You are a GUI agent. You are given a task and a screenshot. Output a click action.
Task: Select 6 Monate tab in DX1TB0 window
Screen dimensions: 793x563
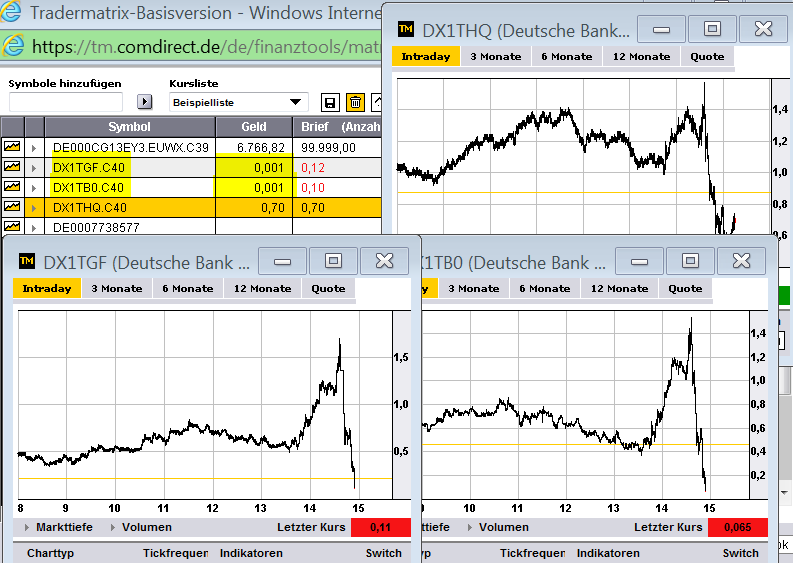[545, 288]
